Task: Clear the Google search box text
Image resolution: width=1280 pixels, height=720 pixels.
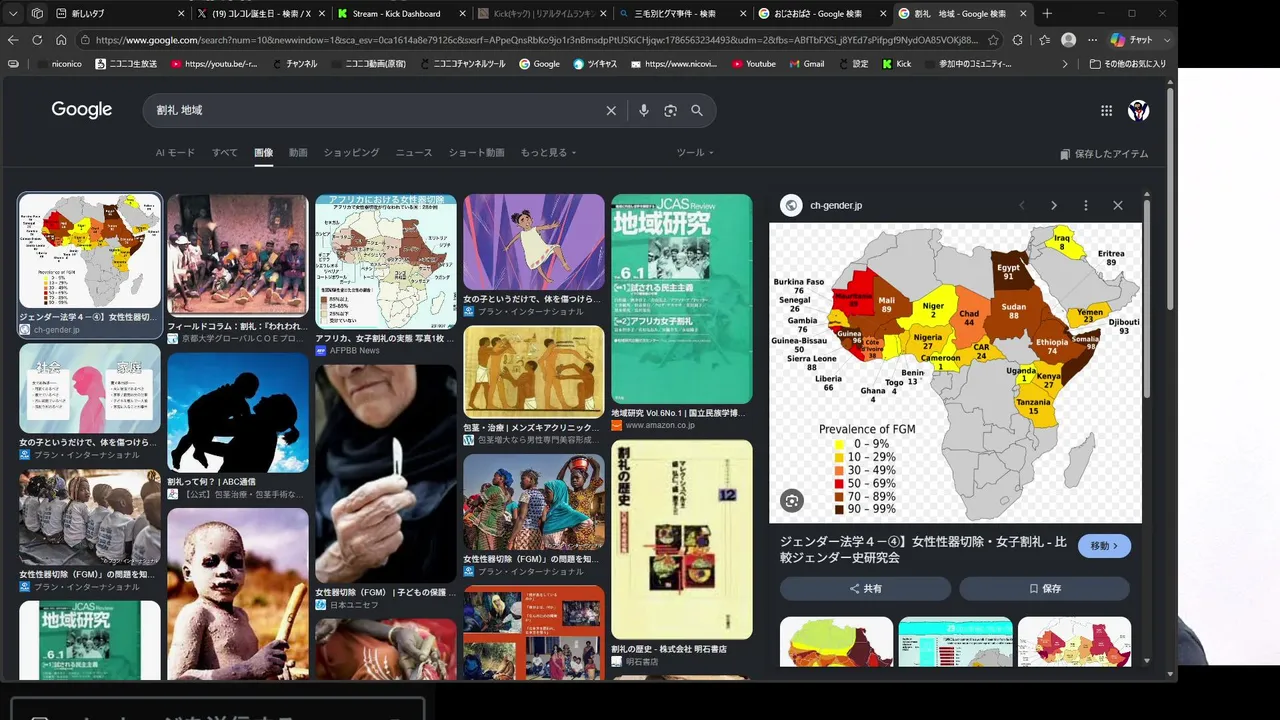Action: [611, 110]
